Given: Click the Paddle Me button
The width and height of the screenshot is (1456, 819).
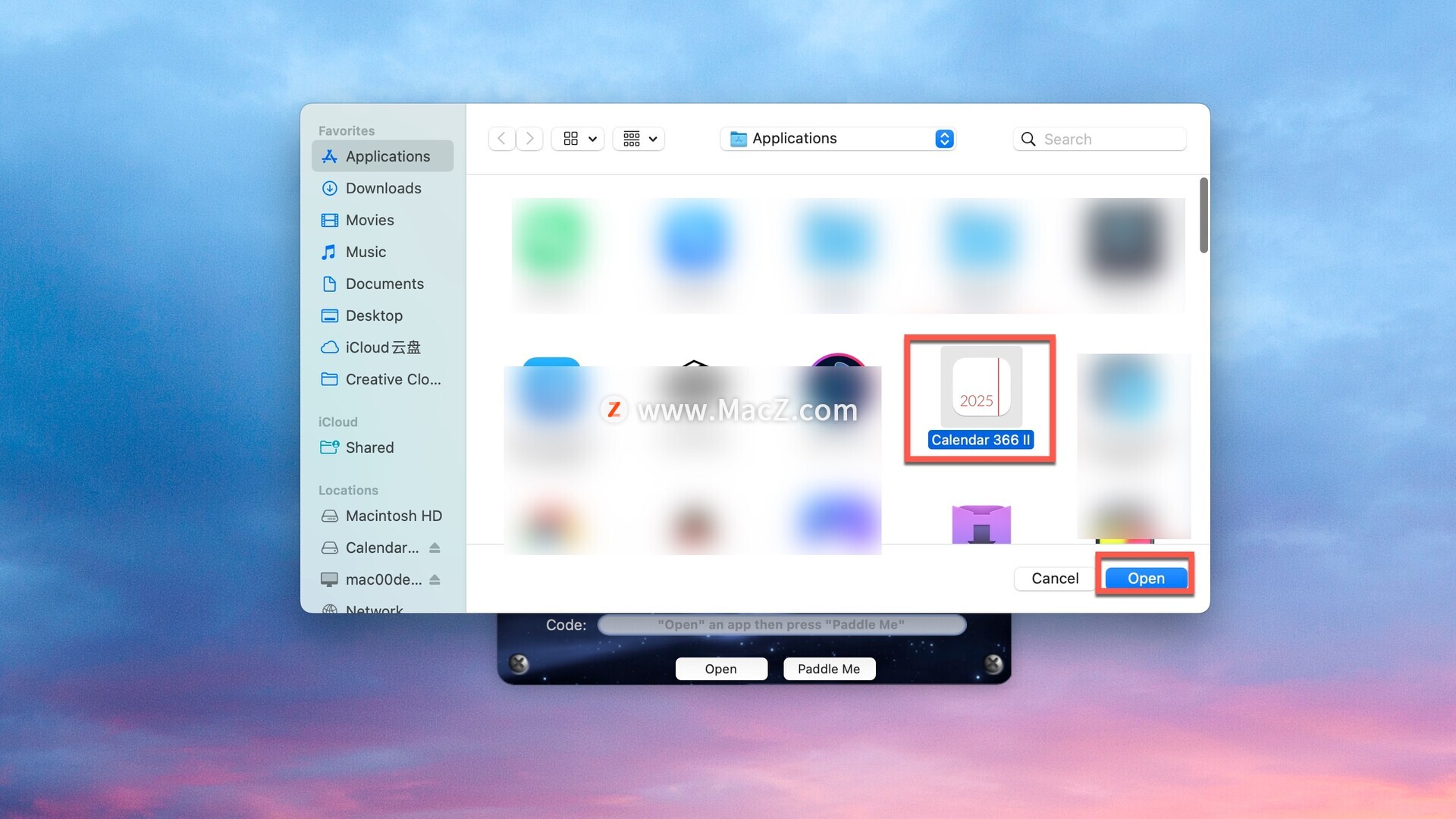Looking at the screenshot, I should pos(829,669).
